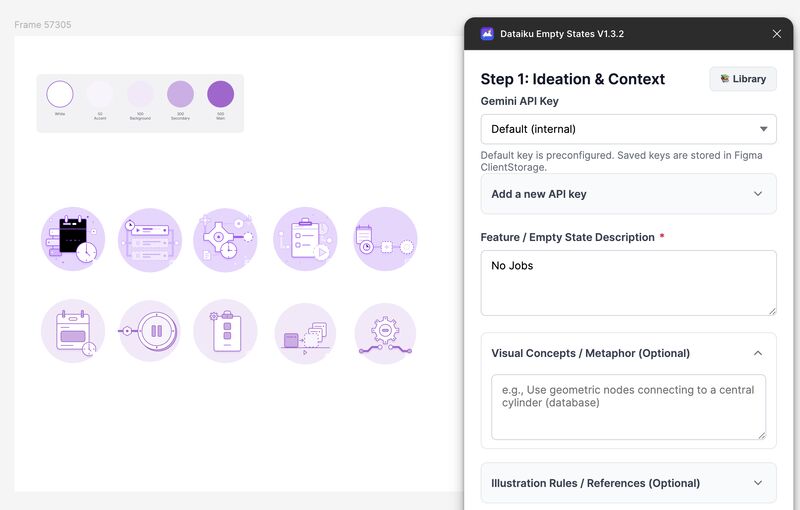Select the box with stacked copies illustration
This screenshot has width=800, height=510.
point(305,333)
